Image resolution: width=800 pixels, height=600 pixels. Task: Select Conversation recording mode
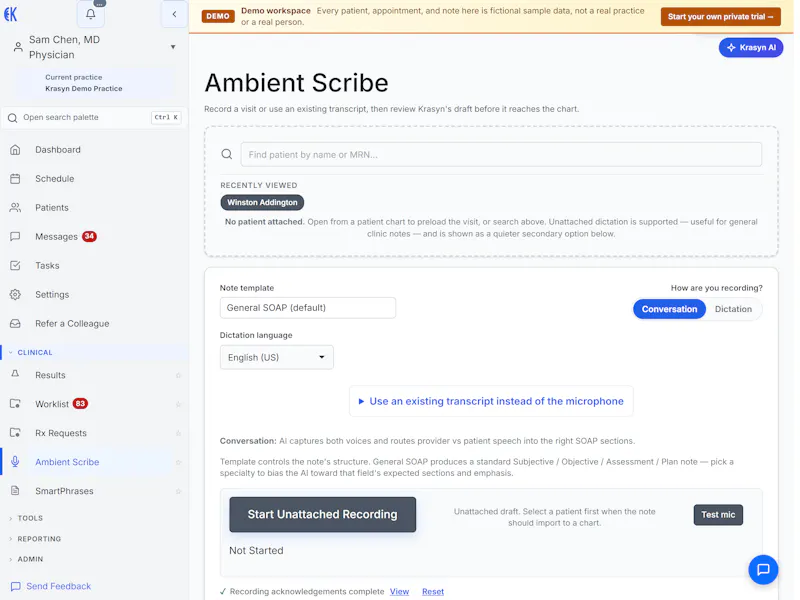tap(669, 309)
